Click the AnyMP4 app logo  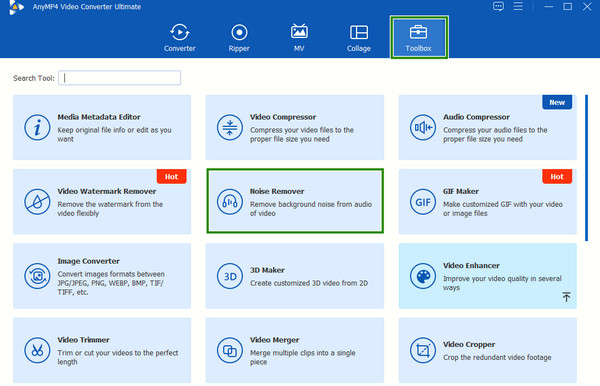tap(16, 7)
